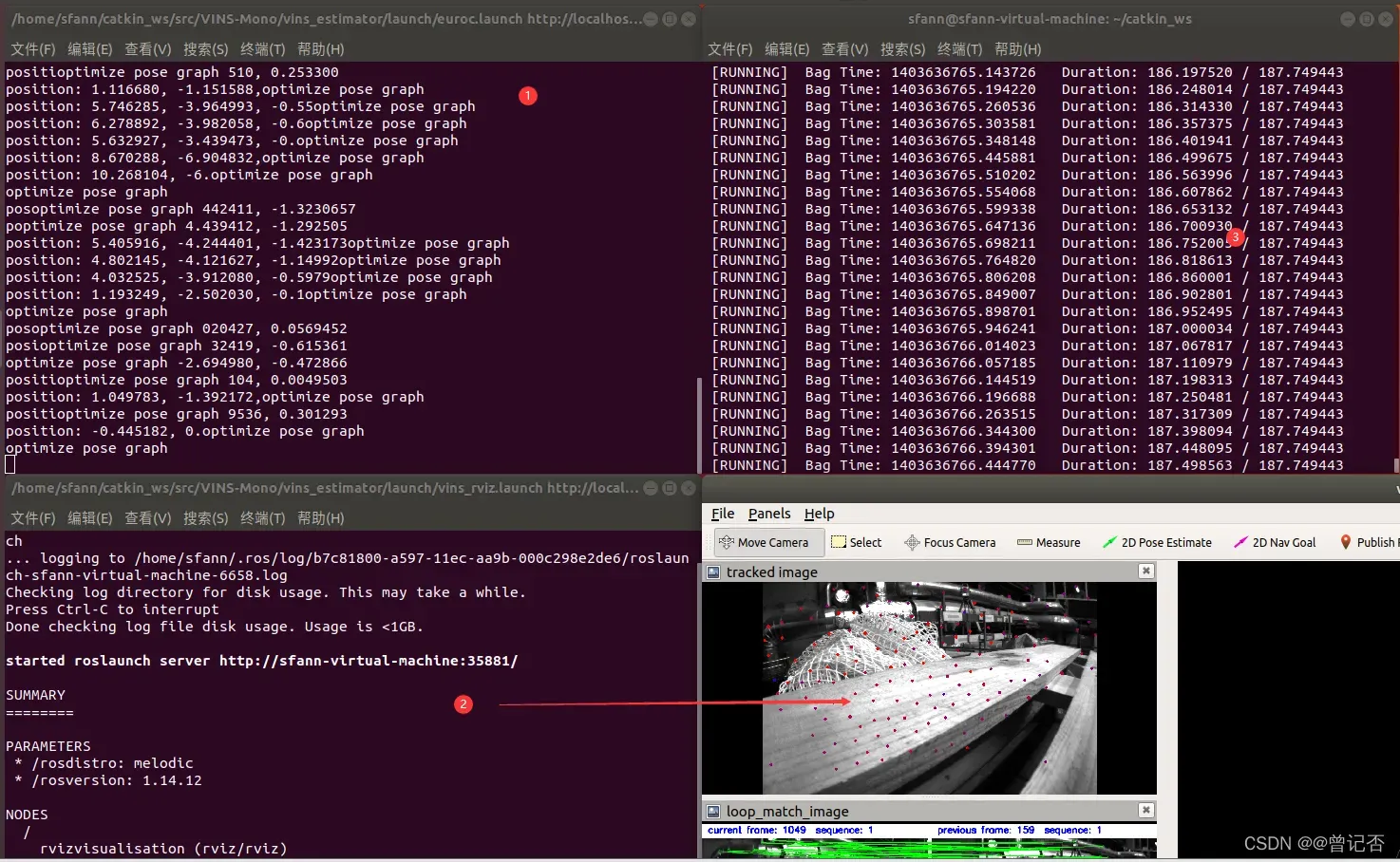Viewport: 1400px width, 862px height.
Task: Click 'position: 1.049783, -1.392172' output line
Action: tap(215, 397)
